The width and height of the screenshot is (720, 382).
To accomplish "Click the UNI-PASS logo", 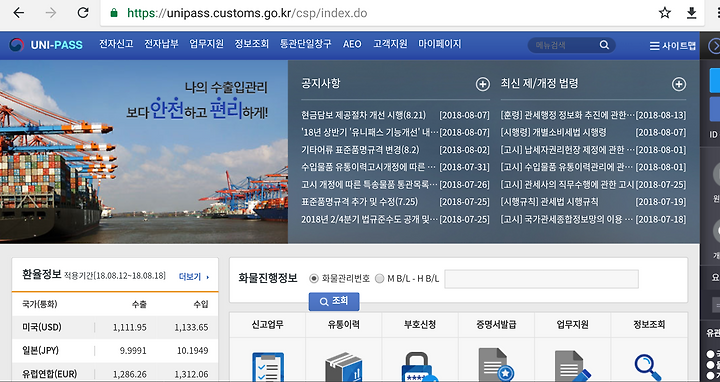I will tap(46, 45).
